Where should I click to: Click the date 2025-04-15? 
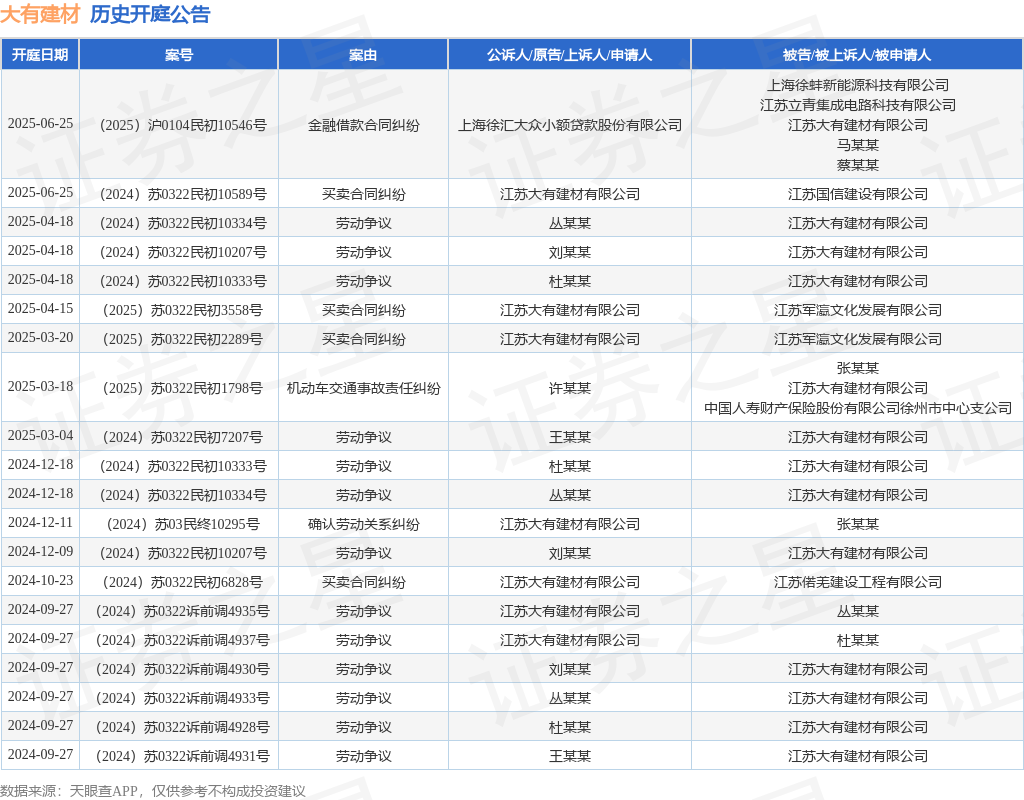40,308
